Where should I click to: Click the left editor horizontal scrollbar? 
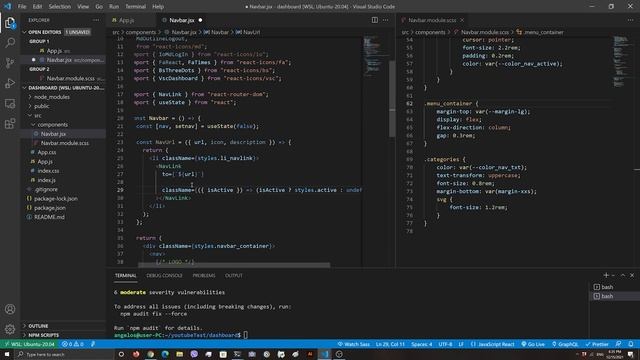click(234, 265)
